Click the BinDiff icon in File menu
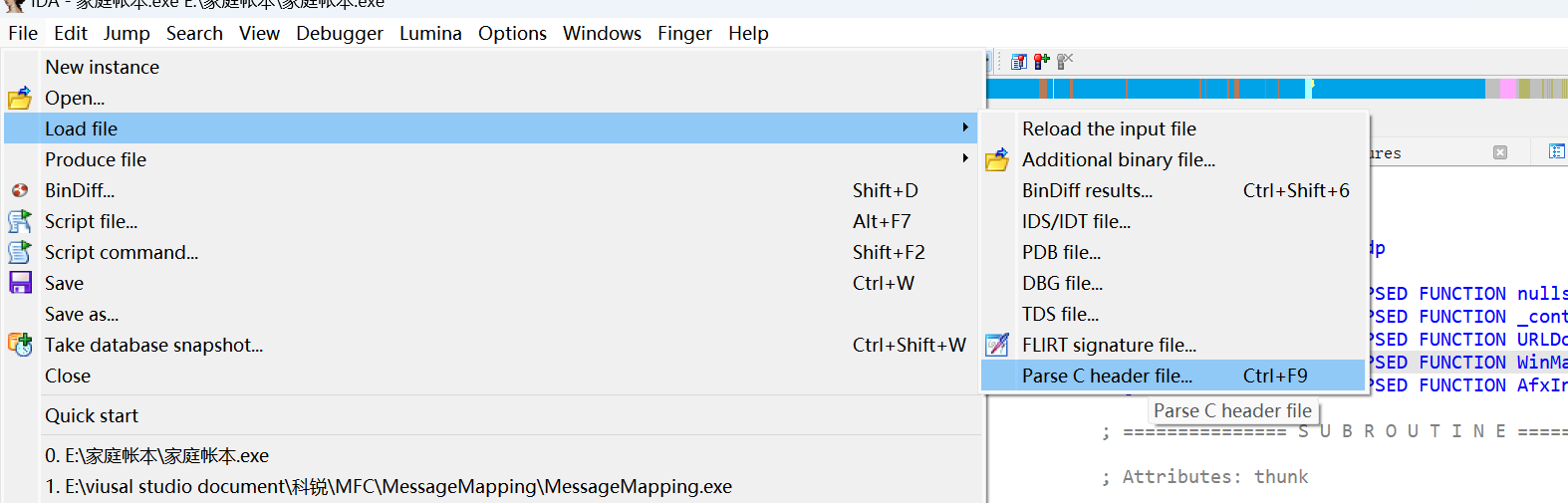The height and width of the screenshot is (503, 1568). click(x=20, y=190)
